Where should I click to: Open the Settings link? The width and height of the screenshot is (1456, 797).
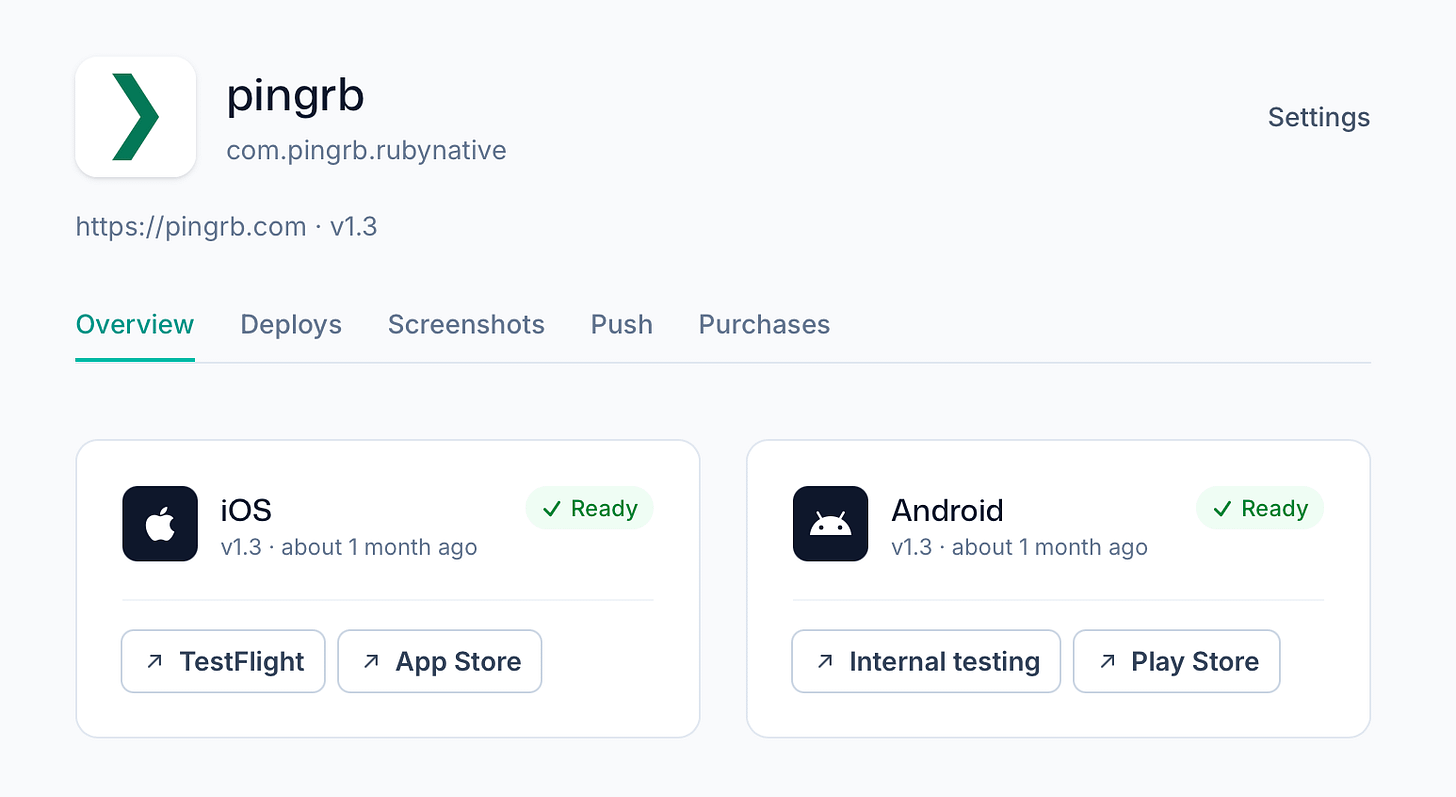pyautogui.click(x=1319, y=117)
